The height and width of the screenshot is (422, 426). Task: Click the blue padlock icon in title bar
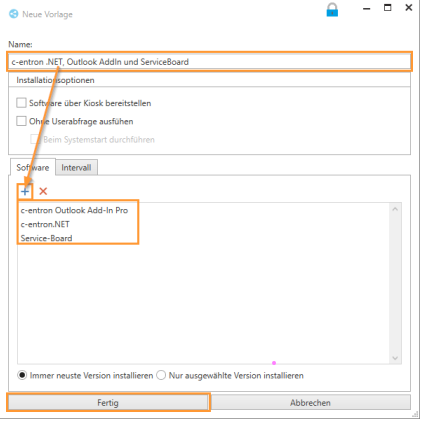(x=332, y=10)
